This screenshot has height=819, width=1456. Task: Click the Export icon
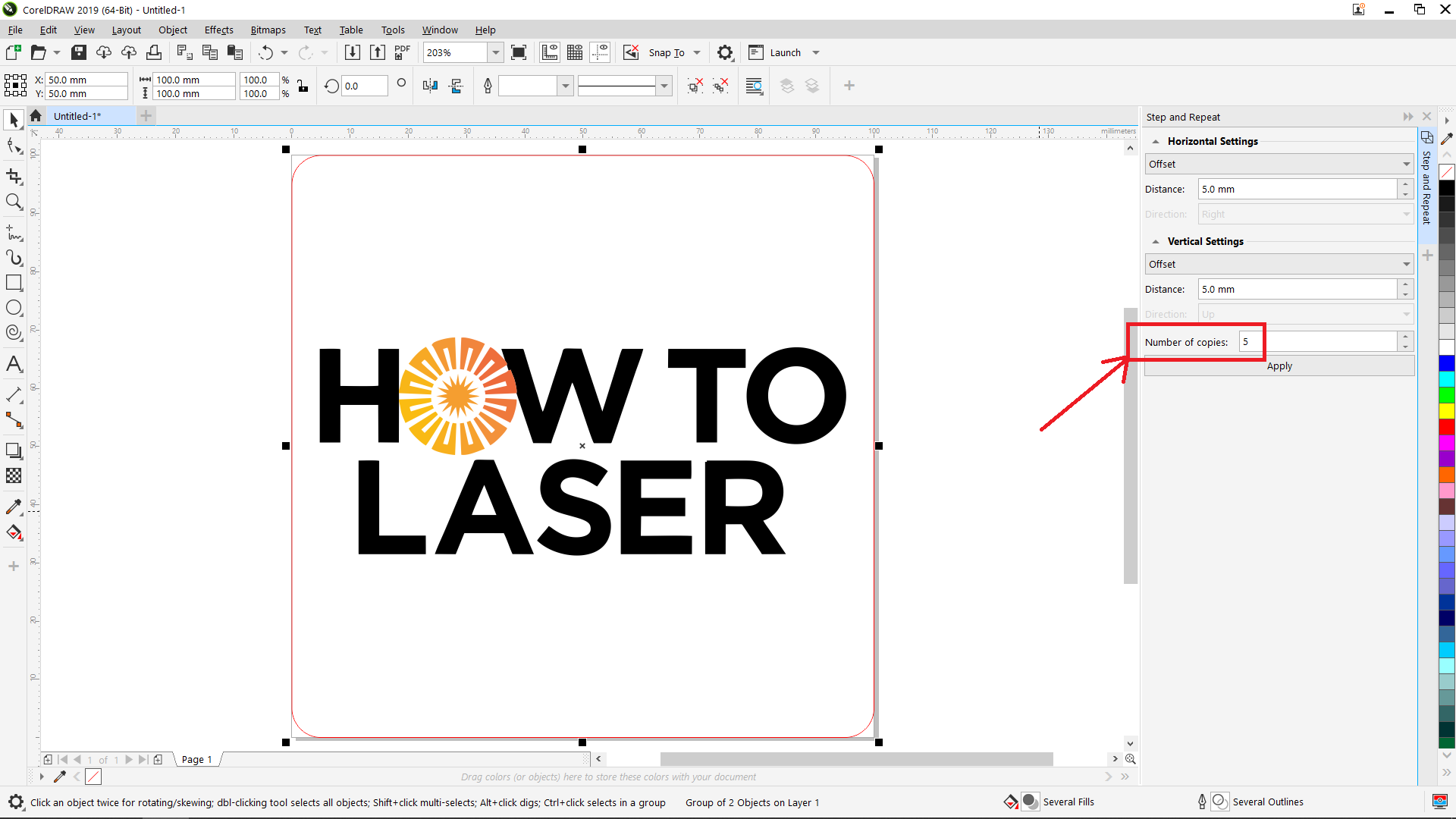coord(378,52)
